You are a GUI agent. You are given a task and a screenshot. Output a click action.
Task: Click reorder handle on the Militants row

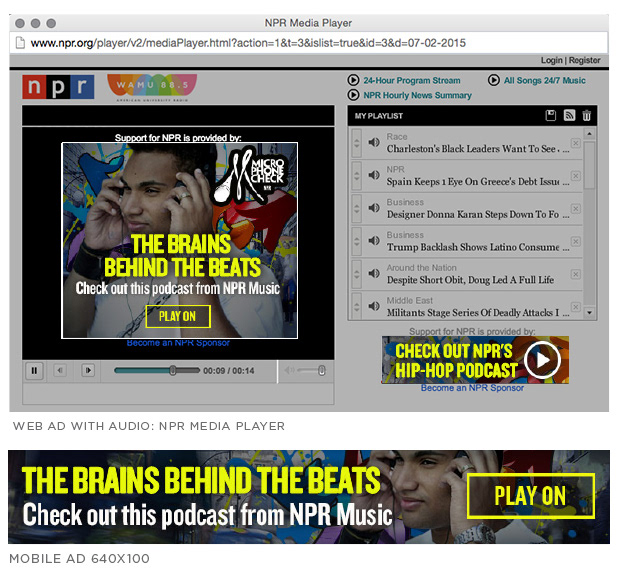356,306
